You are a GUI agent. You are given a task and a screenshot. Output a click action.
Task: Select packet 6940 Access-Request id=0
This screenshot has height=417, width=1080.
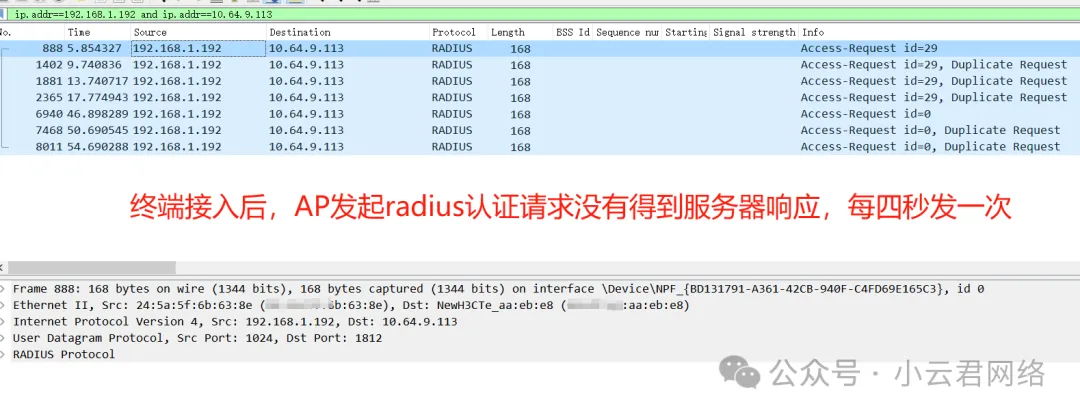pos(400,114)
